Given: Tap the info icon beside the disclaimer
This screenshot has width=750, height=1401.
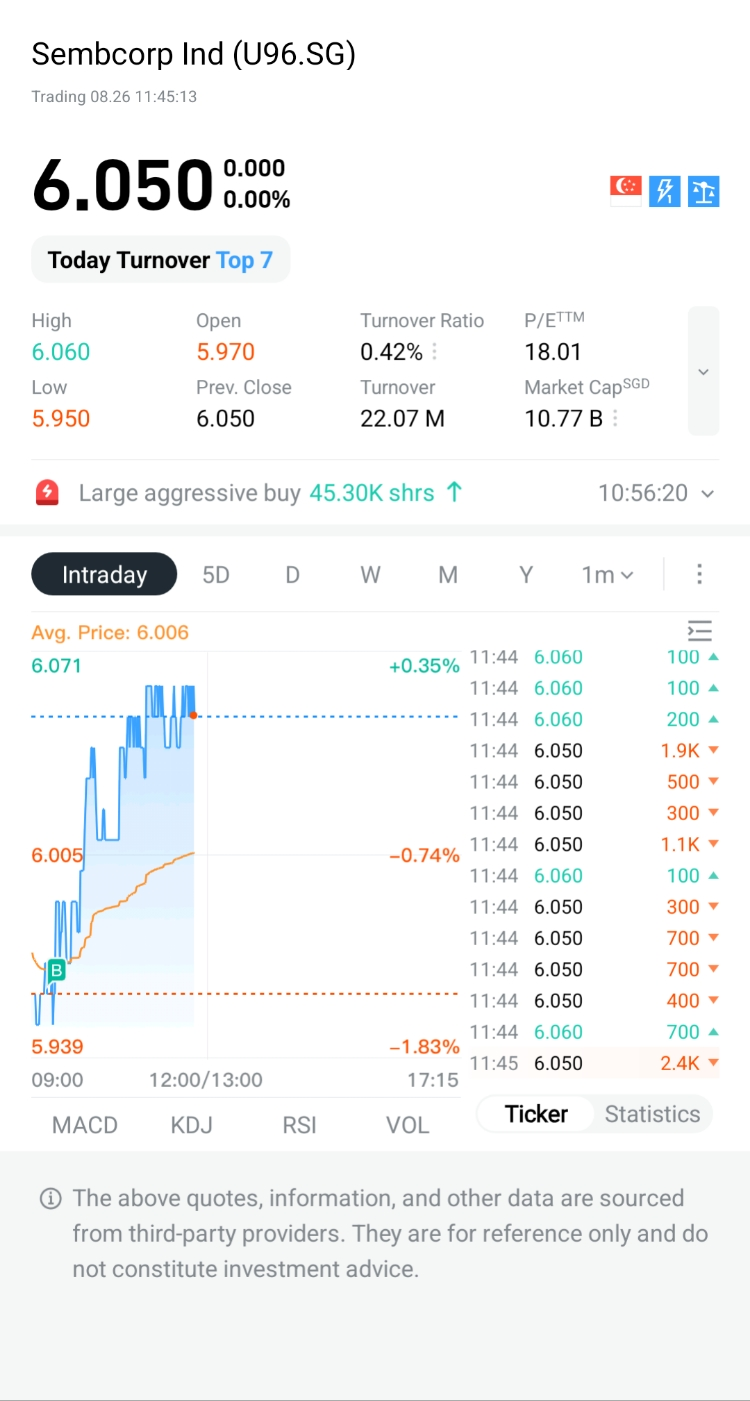Looking at the screenshot, I should pos(50,1198).
